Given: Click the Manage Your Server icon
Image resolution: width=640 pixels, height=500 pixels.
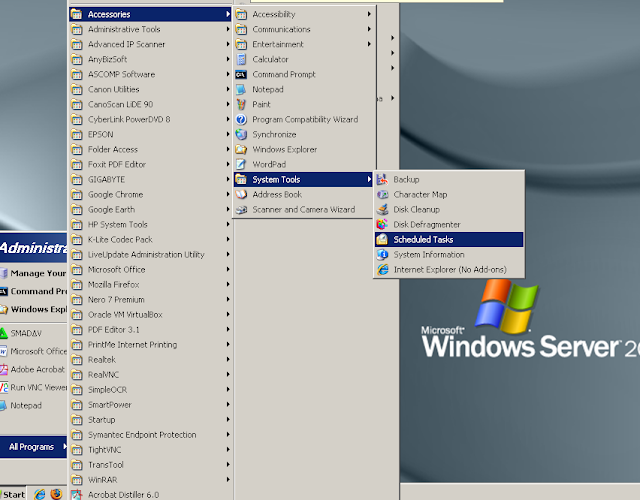Looking at the screenshot, I should coord(3,273).
